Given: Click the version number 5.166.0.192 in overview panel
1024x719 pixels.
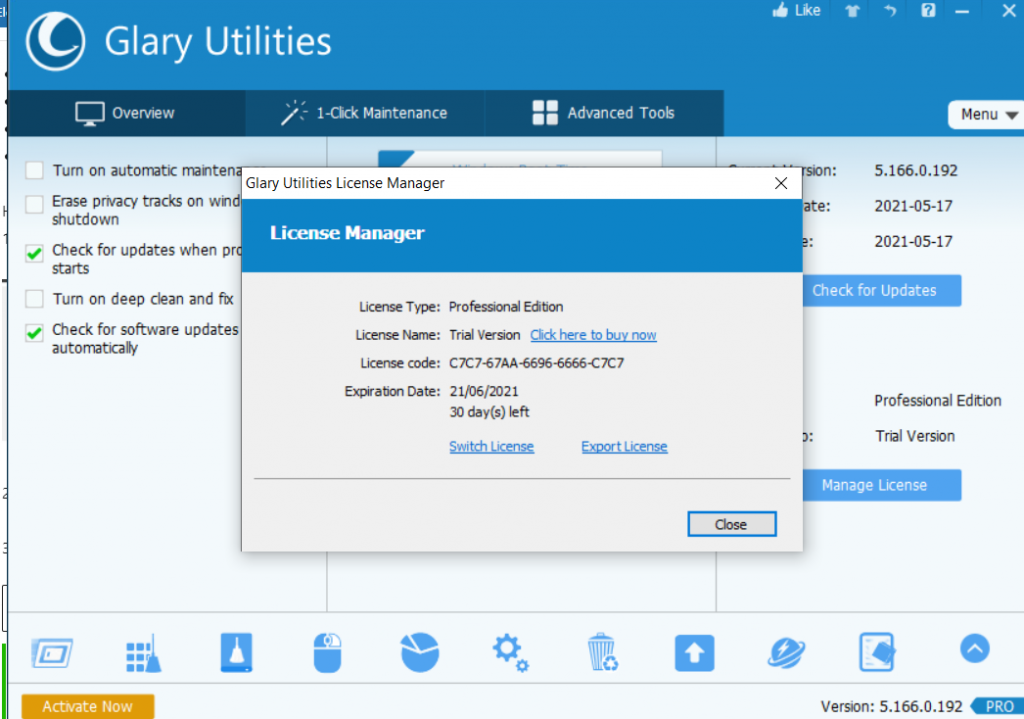Looking at the screenshot, I should [916, 170].
